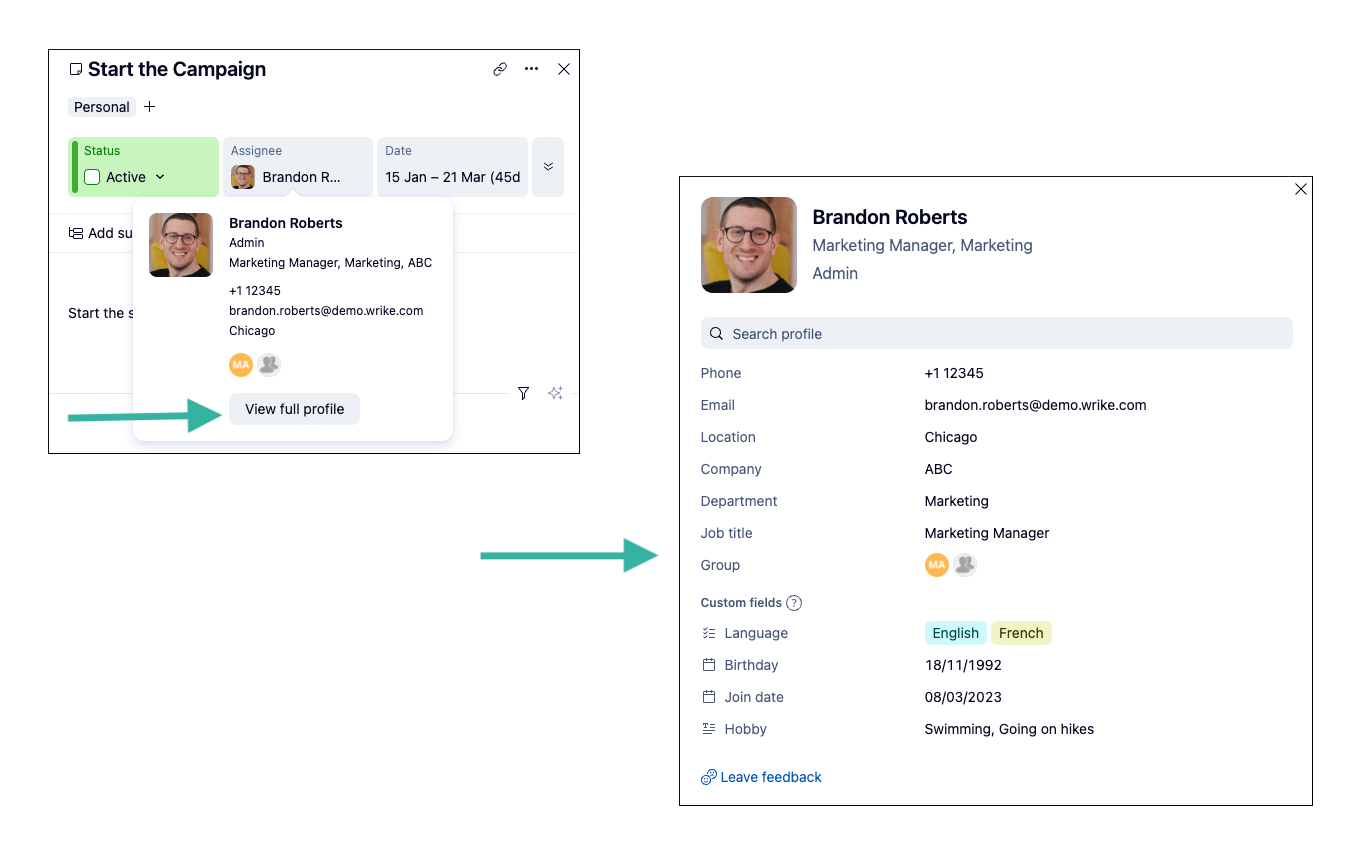The width and height of the screenshot is (1357, 868).
Task: Click View full profile button
Action: pos(294,409)
